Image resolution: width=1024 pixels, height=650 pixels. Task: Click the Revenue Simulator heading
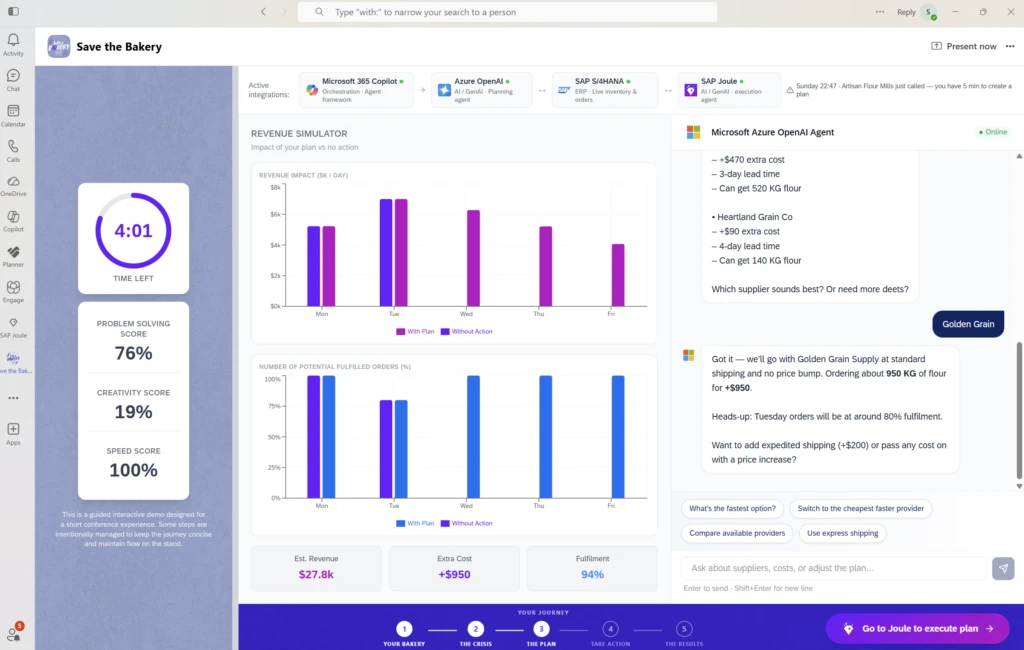tap(299, 133)
